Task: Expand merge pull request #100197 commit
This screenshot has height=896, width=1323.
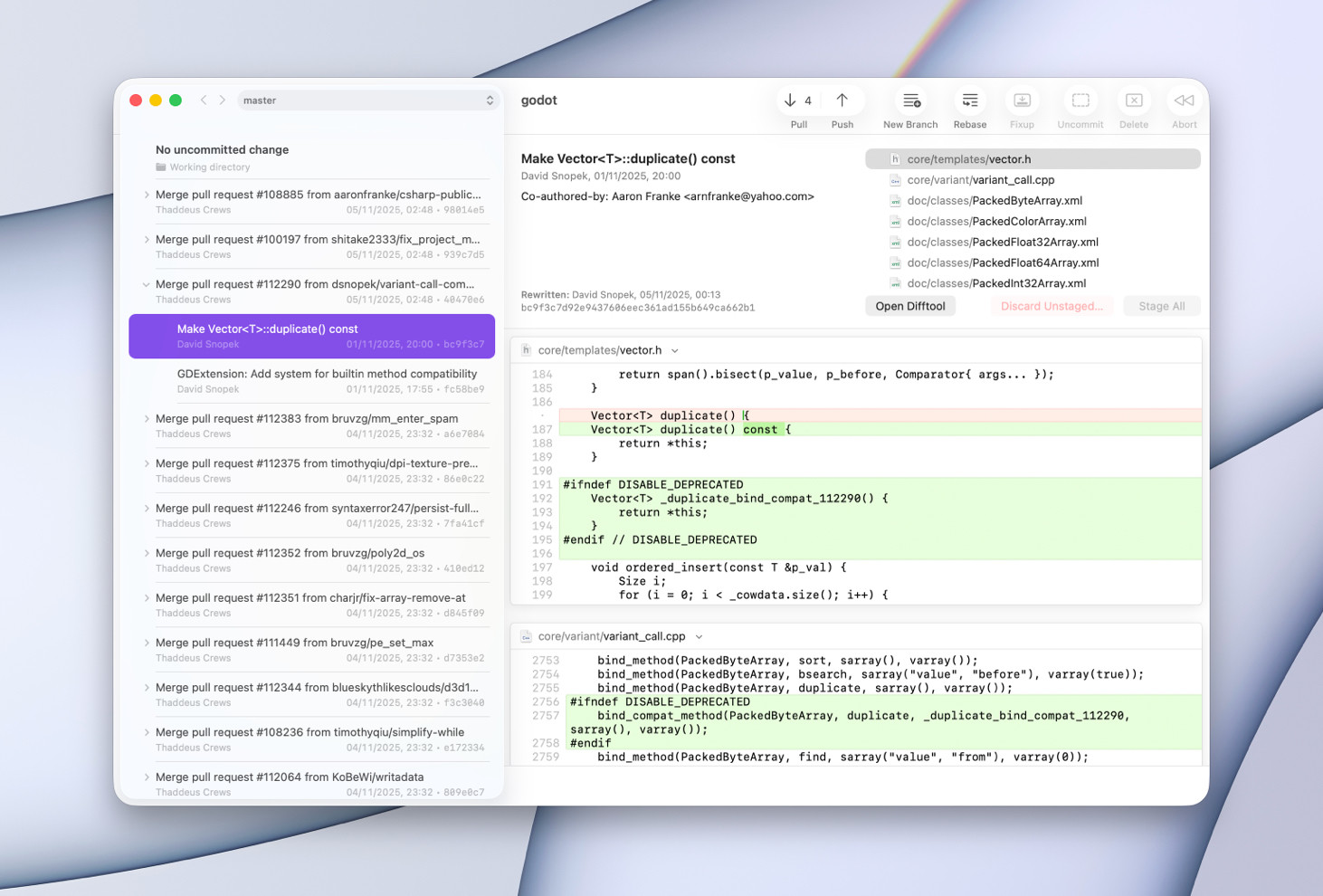Action: point(147,240)
